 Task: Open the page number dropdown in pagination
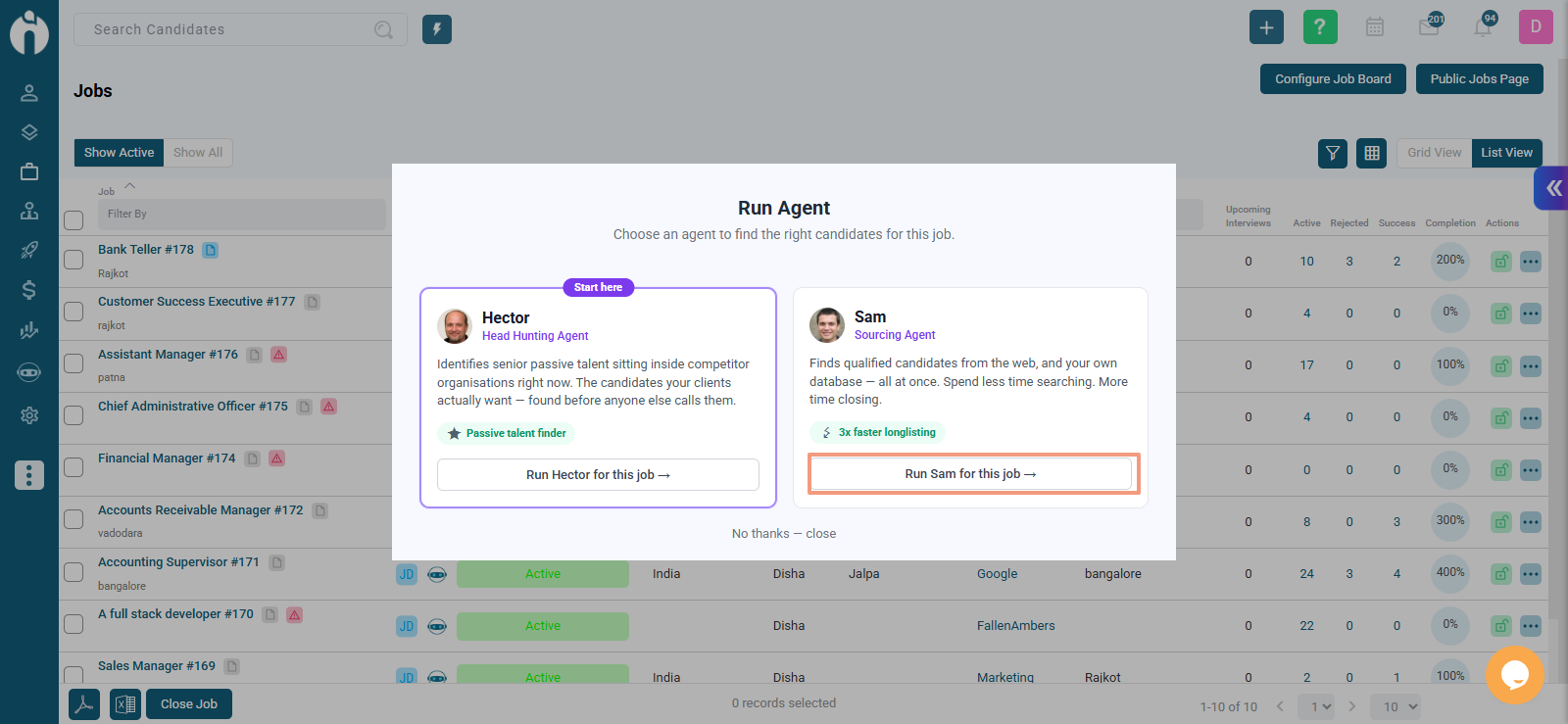point(1320,706)
